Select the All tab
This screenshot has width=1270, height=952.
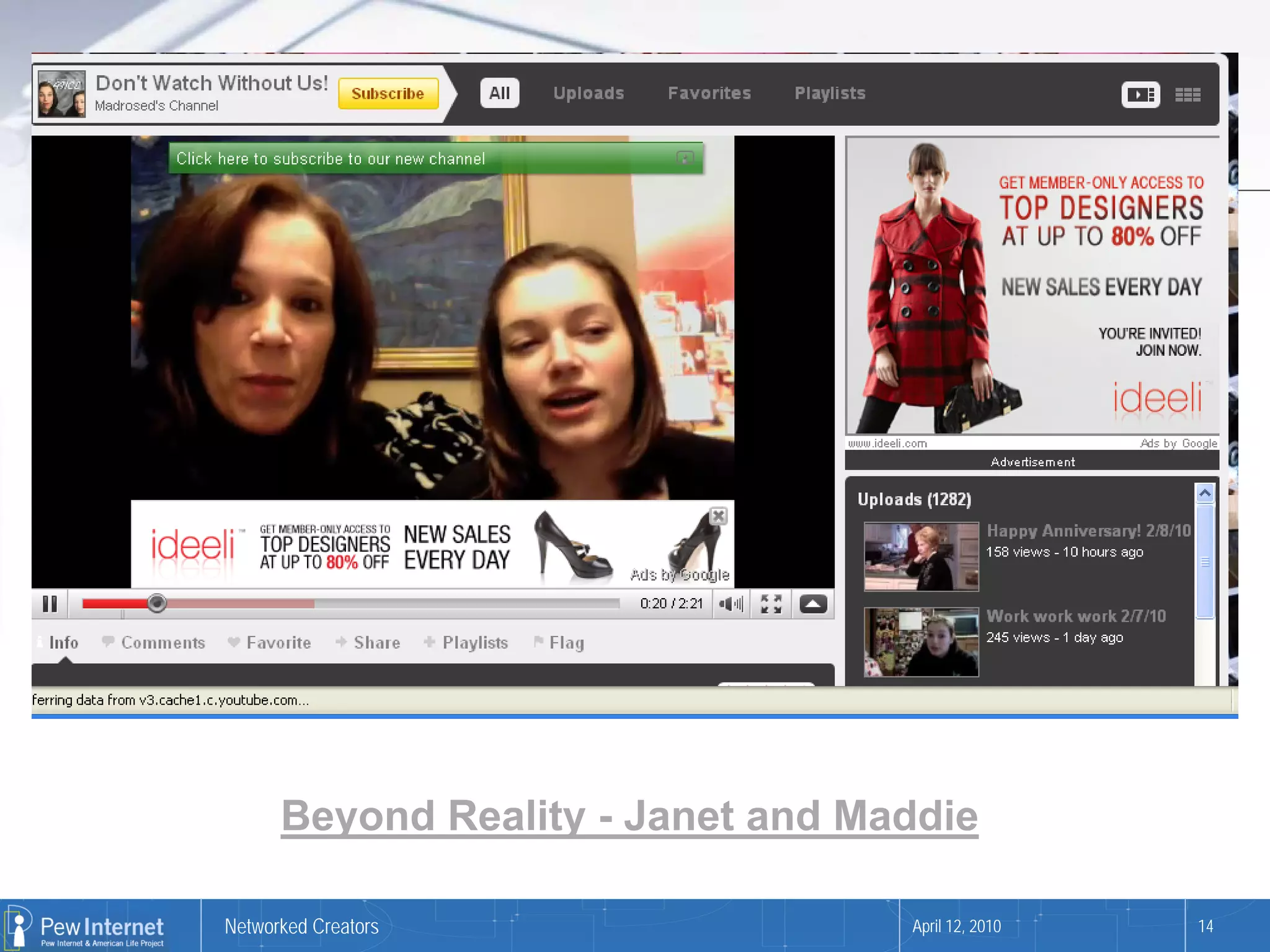[x=499, y=94]
